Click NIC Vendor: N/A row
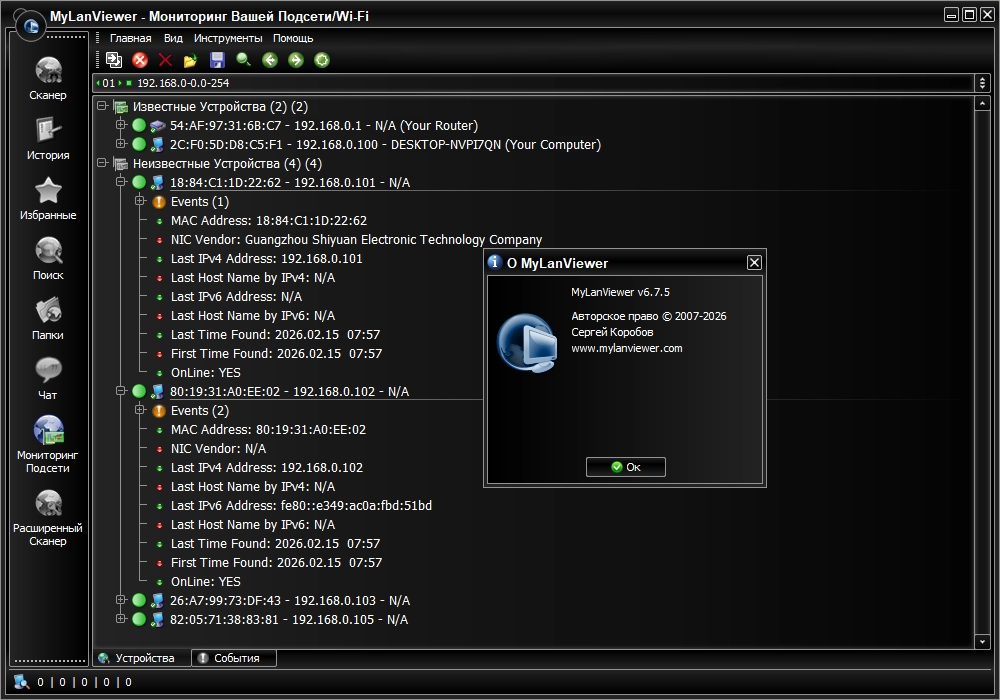 pyautogui.click(x=218, y=449)
